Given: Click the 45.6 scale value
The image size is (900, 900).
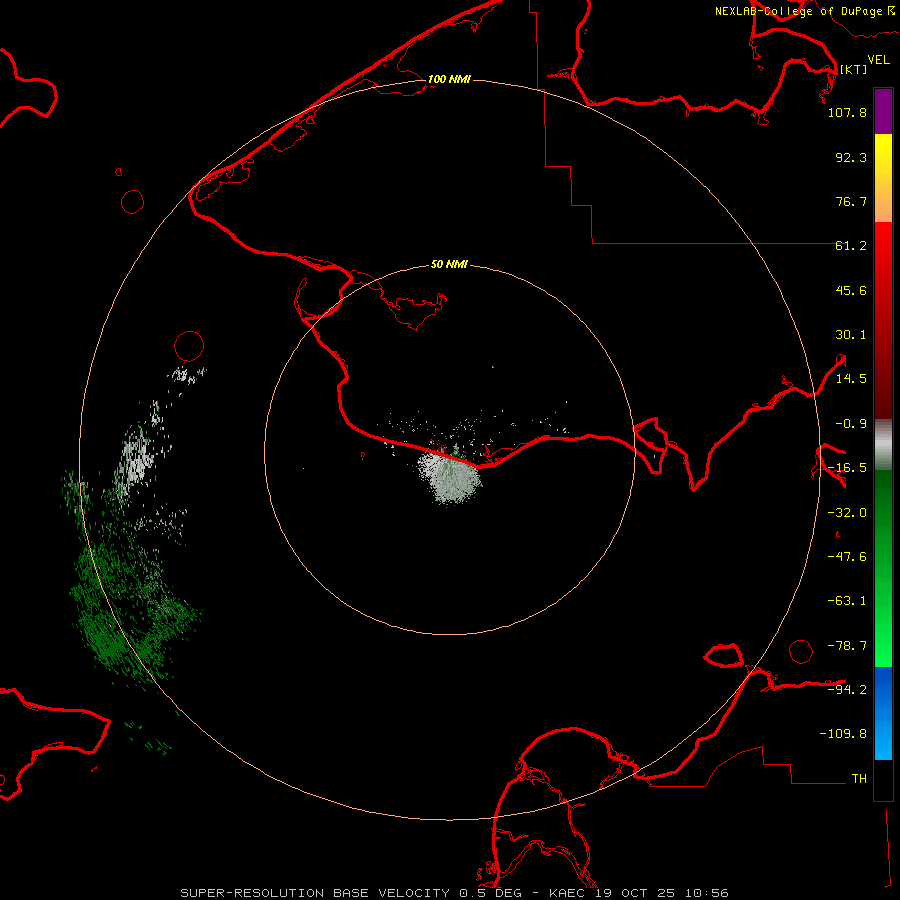Looking at the screenshot, I should click(851, 290).
